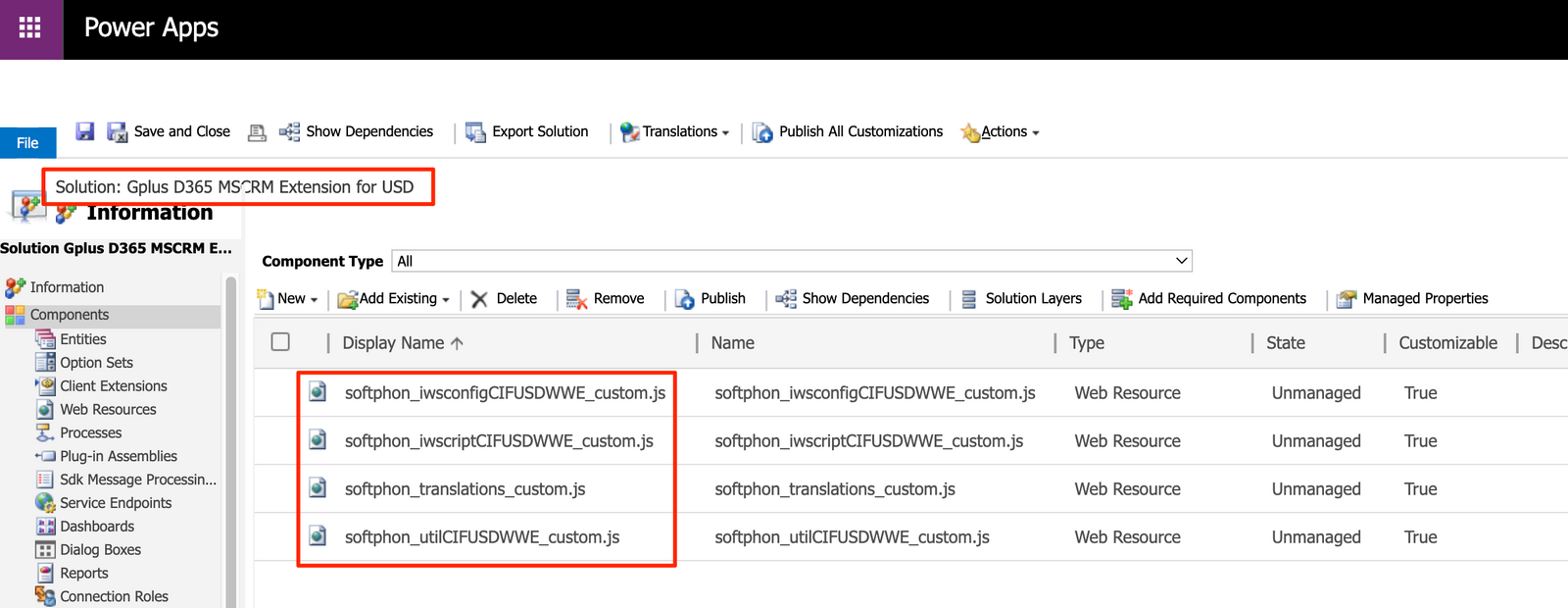Sort by the Display Name column header
This screenshot has height=608, width=1568.
click(403, 343)
